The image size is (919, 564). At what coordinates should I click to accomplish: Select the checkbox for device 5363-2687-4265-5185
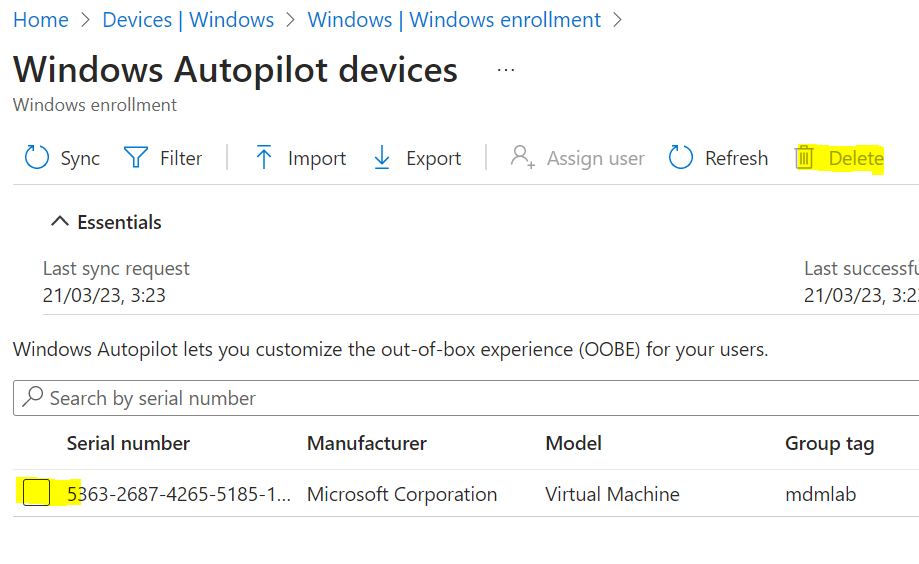(36, 492)
